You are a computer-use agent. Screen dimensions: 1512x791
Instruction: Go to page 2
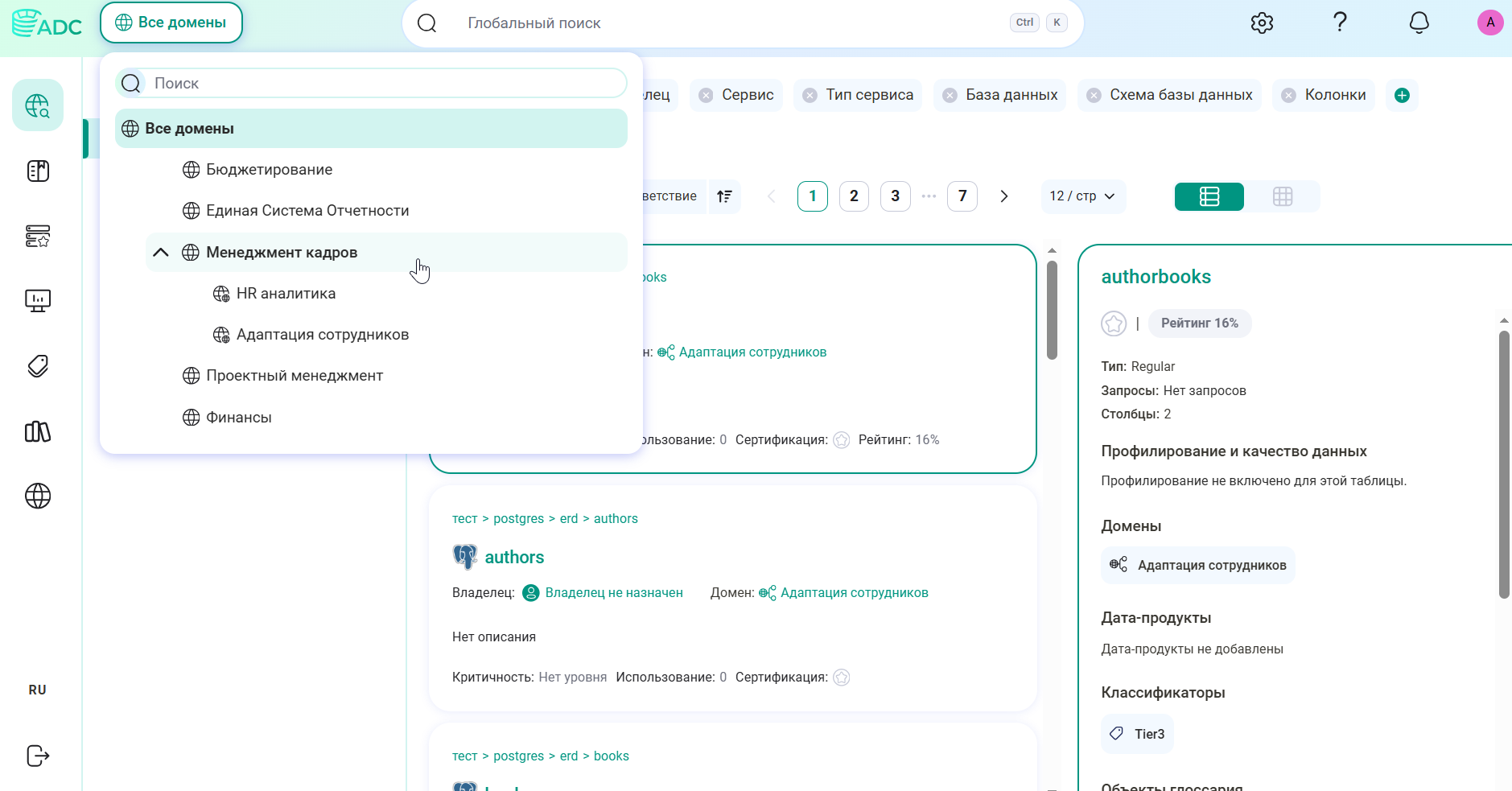(x=854, y=196)
